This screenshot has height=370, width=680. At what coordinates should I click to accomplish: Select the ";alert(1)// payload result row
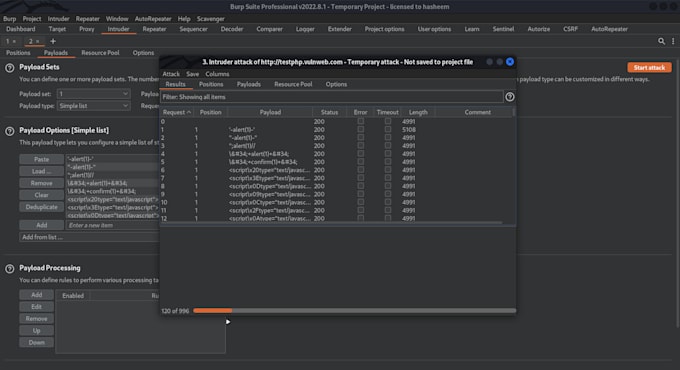tap(337, 146)
